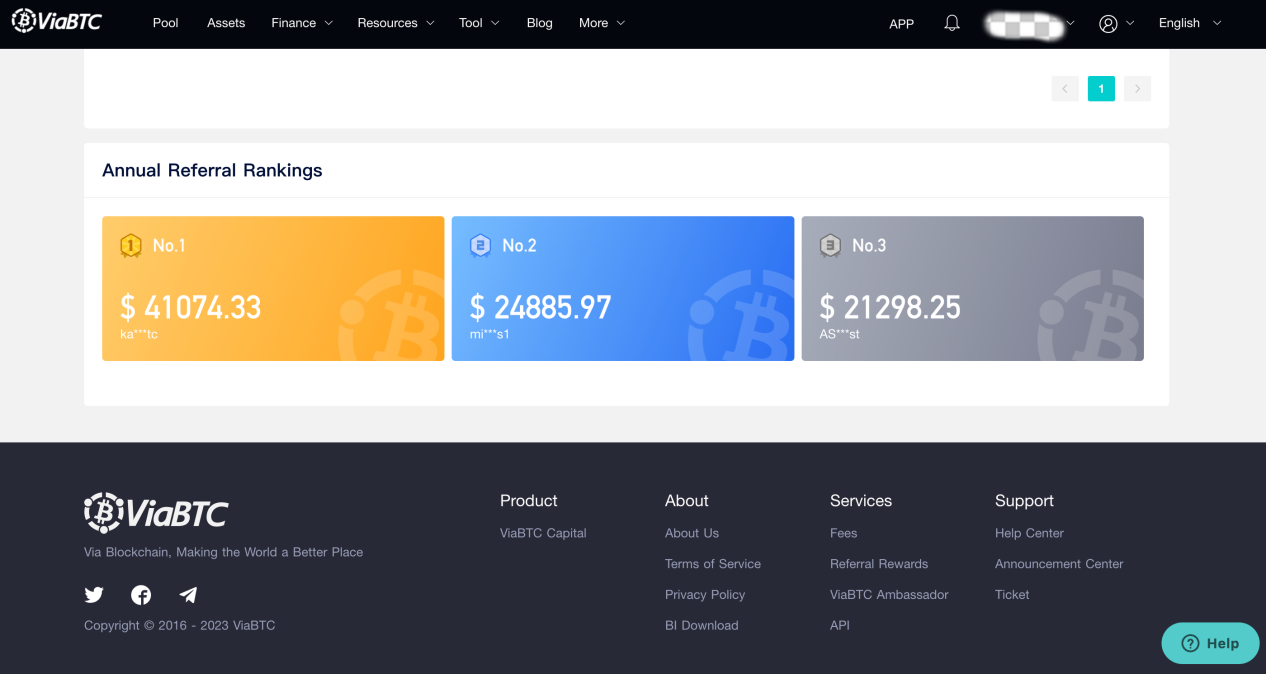Open the English language selector

tap(1189, 23)
